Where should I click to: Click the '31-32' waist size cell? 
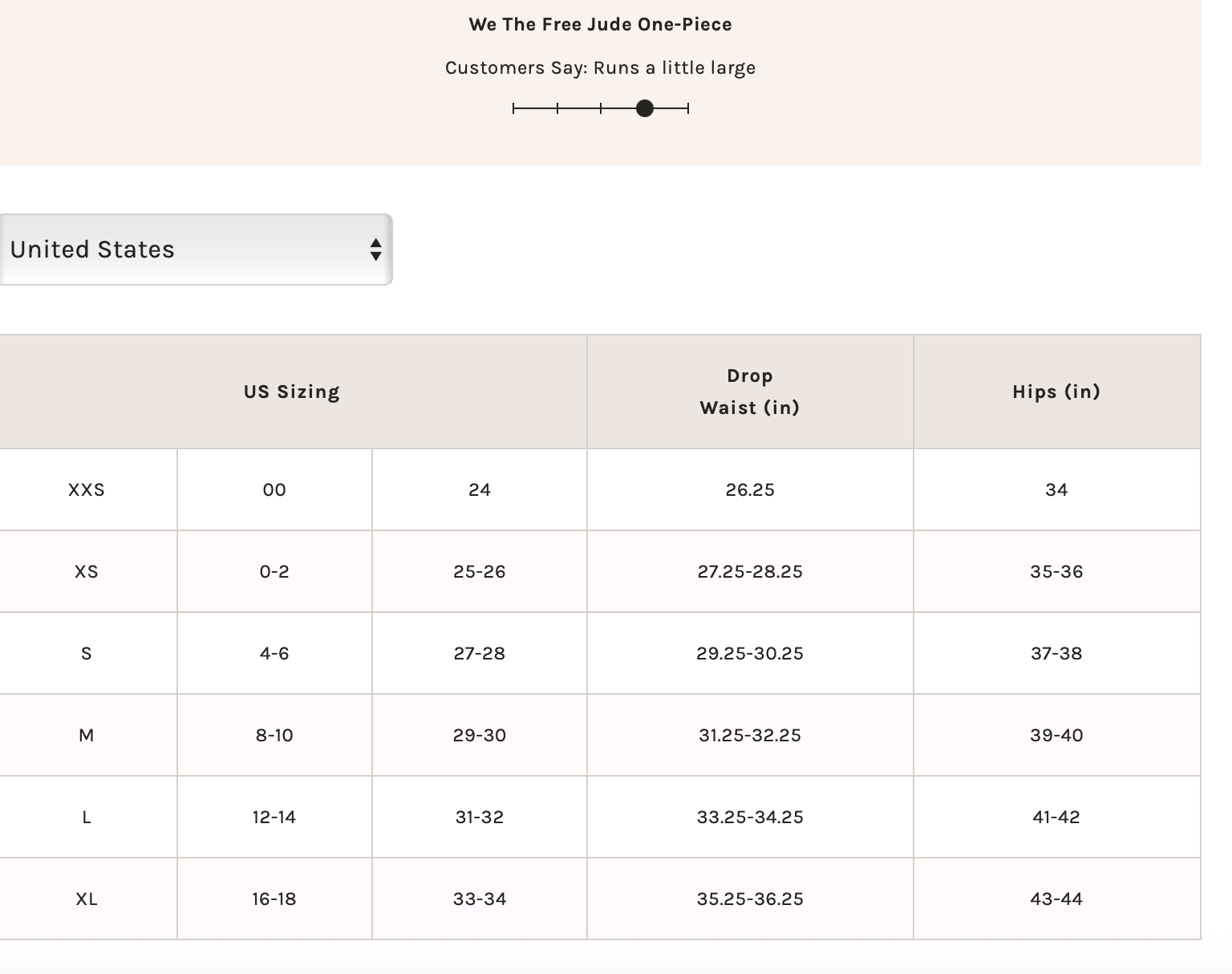tap(480, 817)
